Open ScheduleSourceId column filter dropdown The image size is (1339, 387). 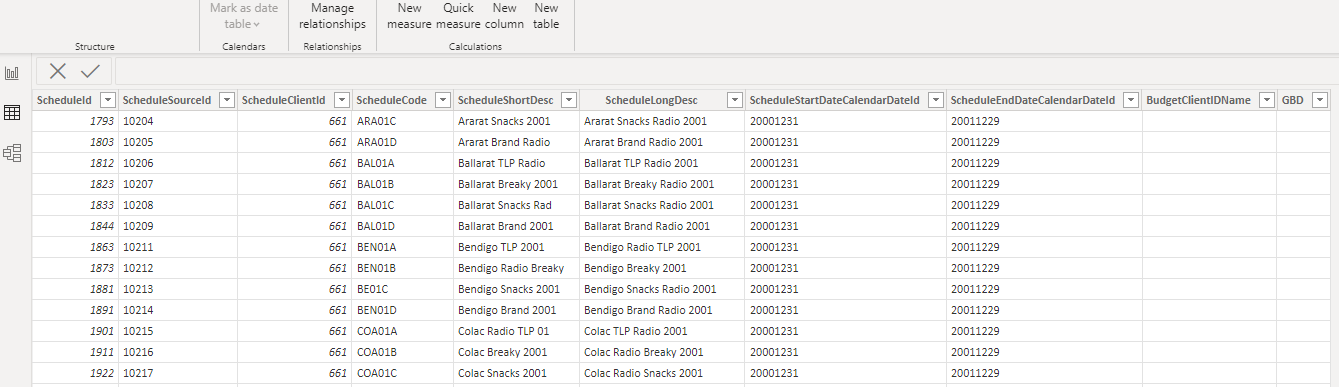coord(226,100)
